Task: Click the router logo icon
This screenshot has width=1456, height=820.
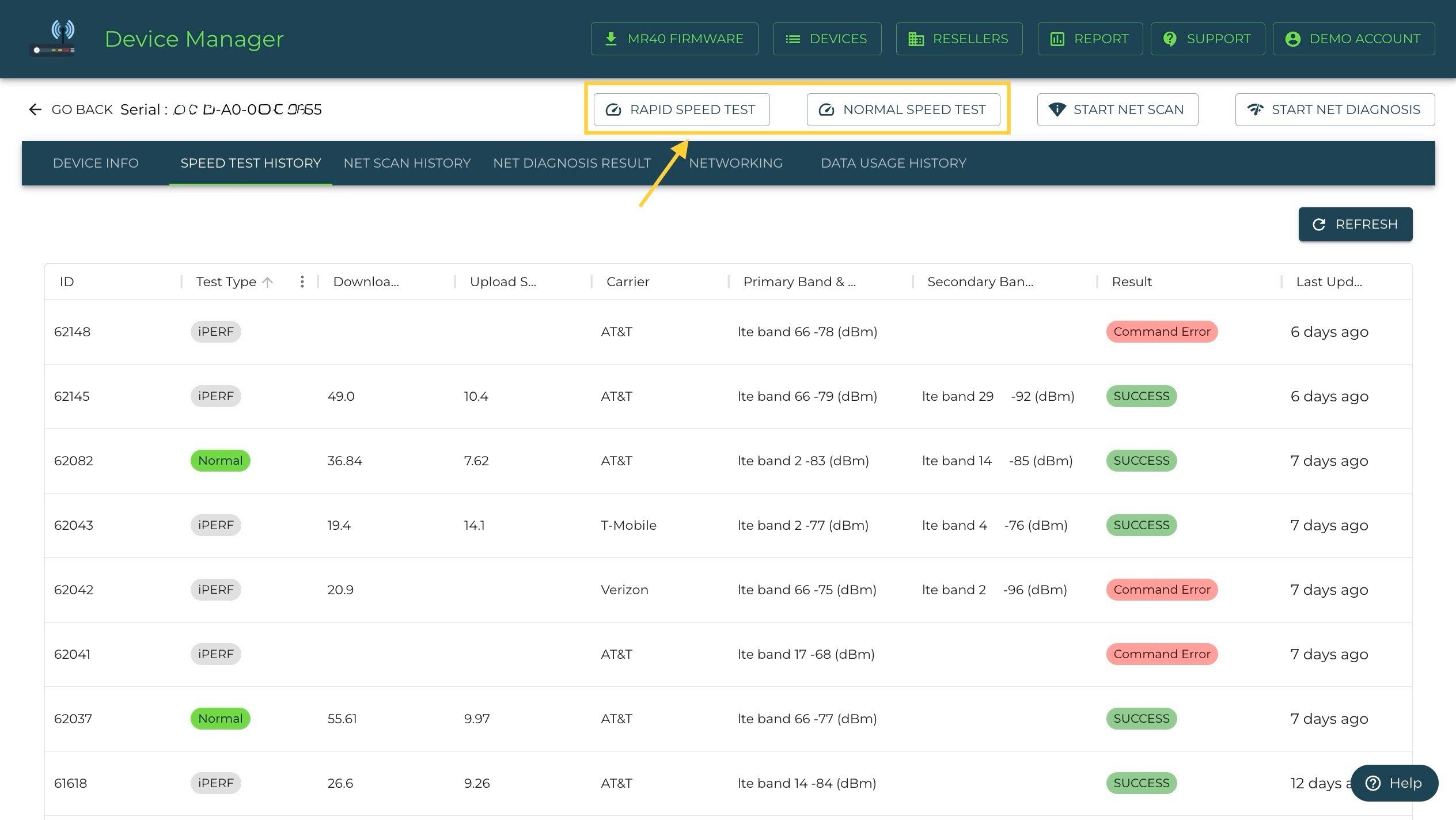Action: [x=53, y=39]
